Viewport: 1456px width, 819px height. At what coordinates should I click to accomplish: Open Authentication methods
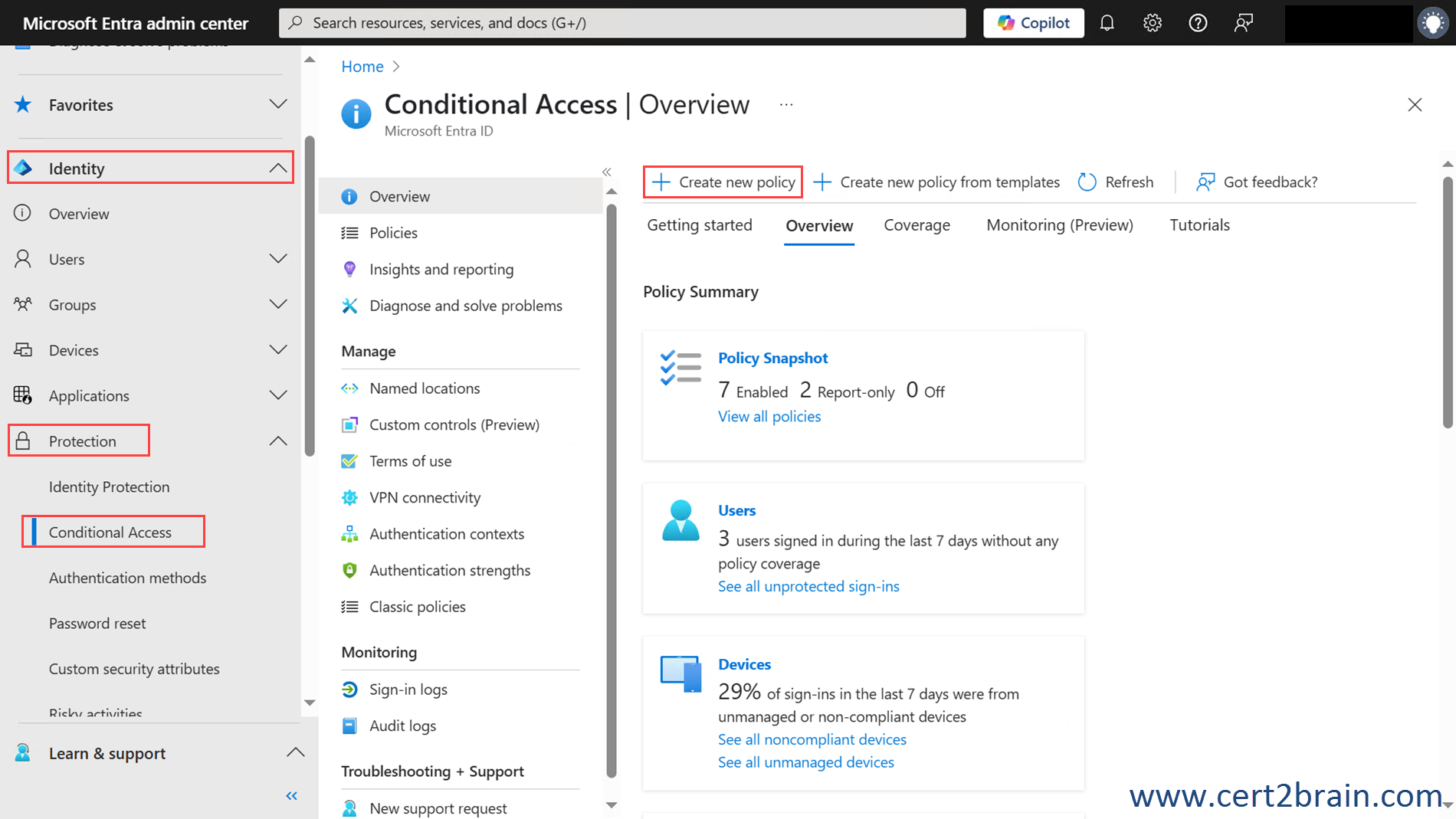coord(127,578)
